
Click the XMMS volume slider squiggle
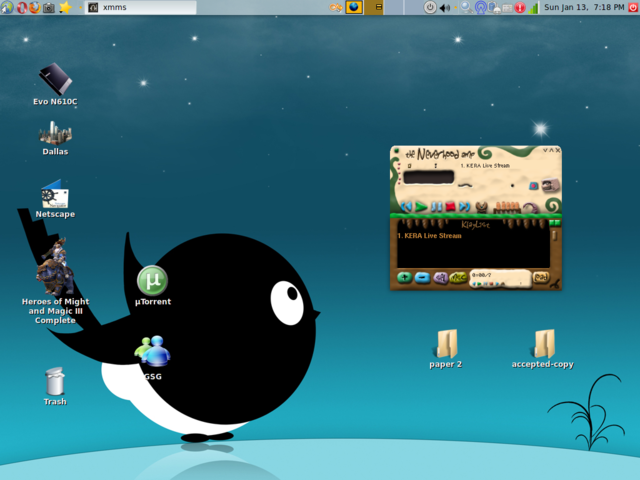click(x=464, y=185)
